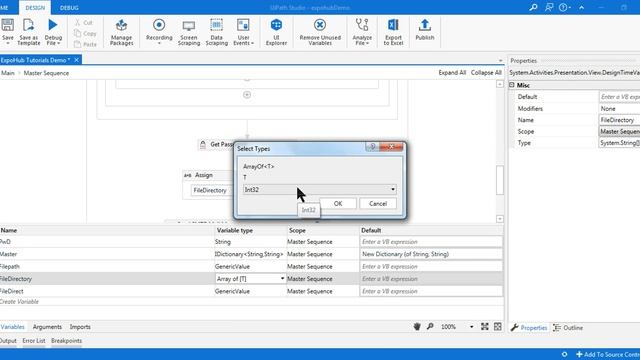Click the plus add-activity icon in workflow
This screenshot has width=640, height=360.
247,95
